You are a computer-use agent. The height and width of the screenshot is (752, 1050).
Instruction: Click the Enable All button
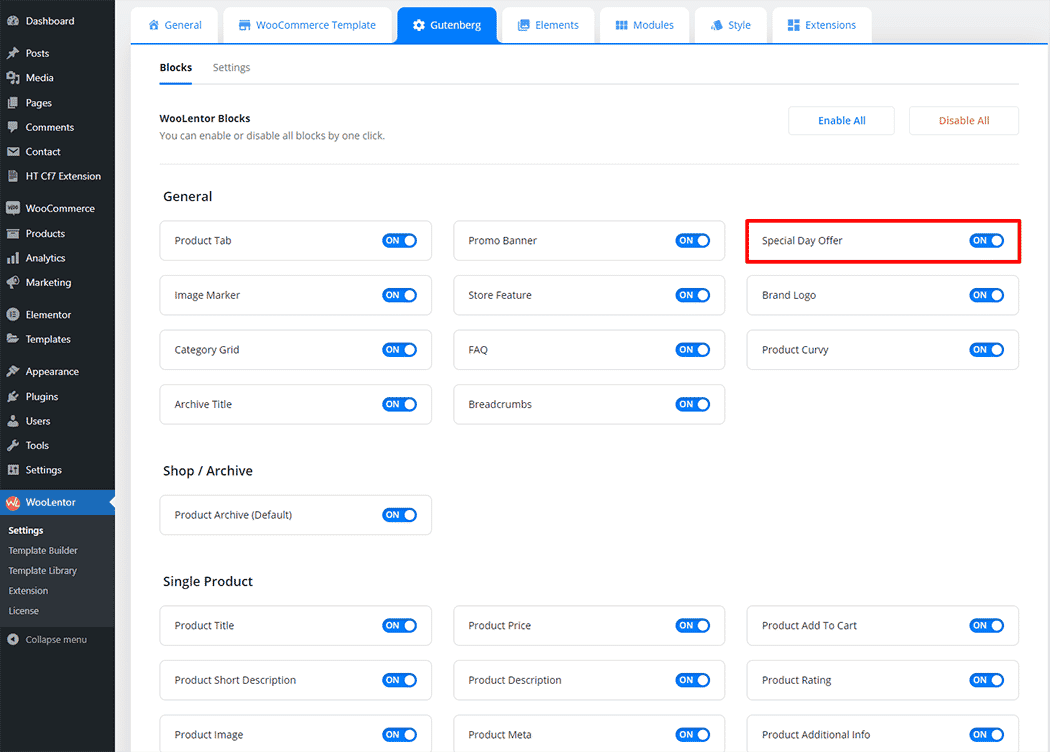click(841, 121)
